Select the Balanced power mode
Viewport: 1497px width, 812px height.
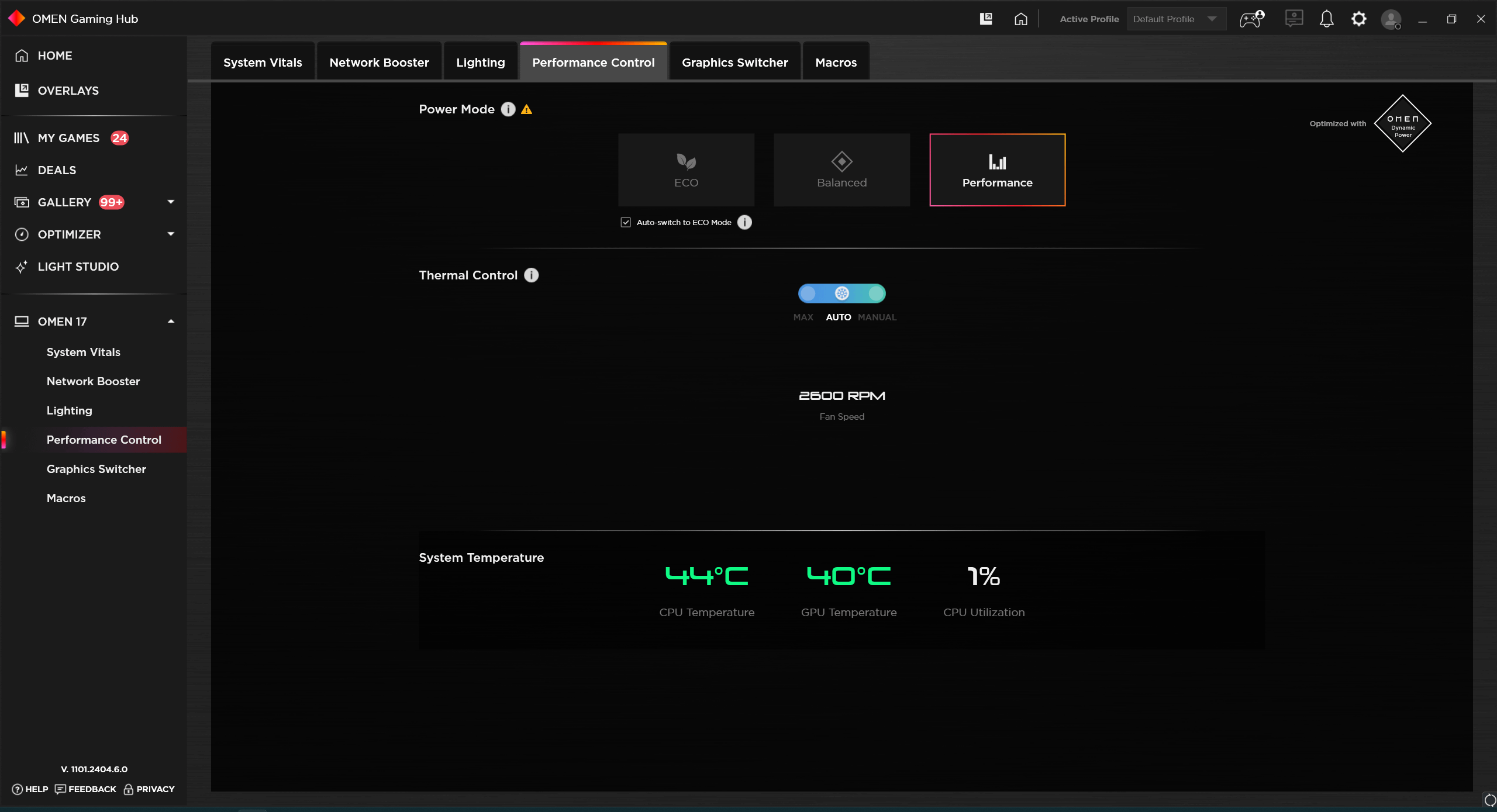tap(841, 170)
